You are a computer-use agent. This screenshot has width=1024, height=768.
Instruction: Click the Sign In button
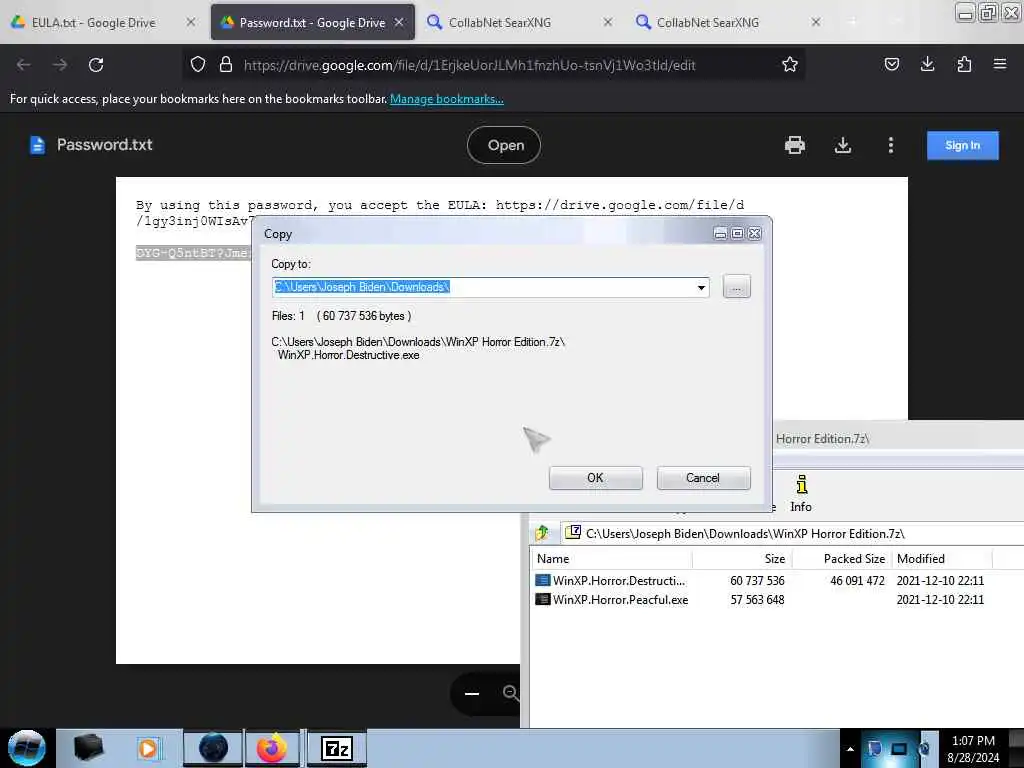(x=963, y=145)
